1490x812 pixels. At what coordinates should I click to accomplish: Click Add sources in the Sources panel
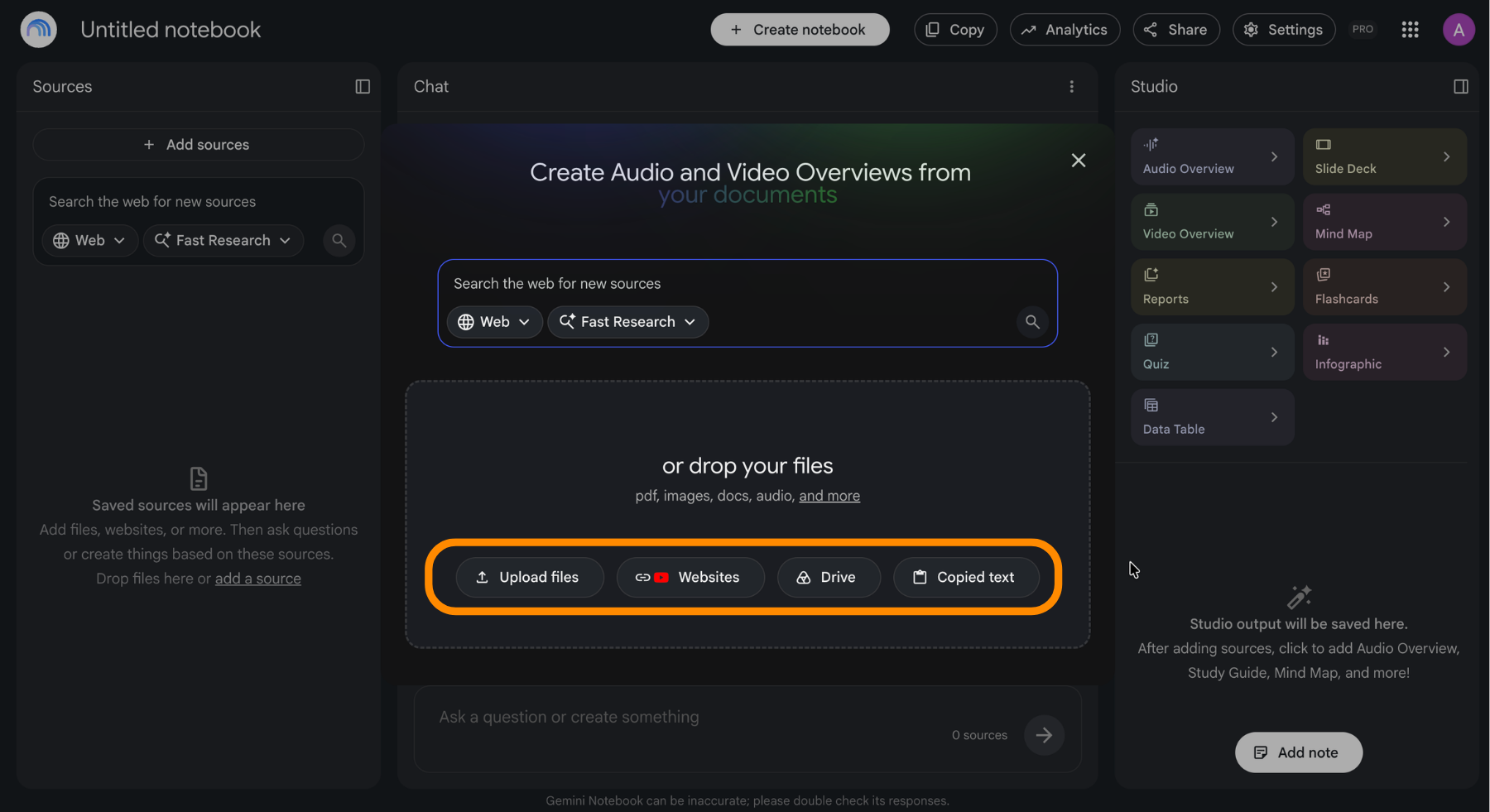(199, 145)
